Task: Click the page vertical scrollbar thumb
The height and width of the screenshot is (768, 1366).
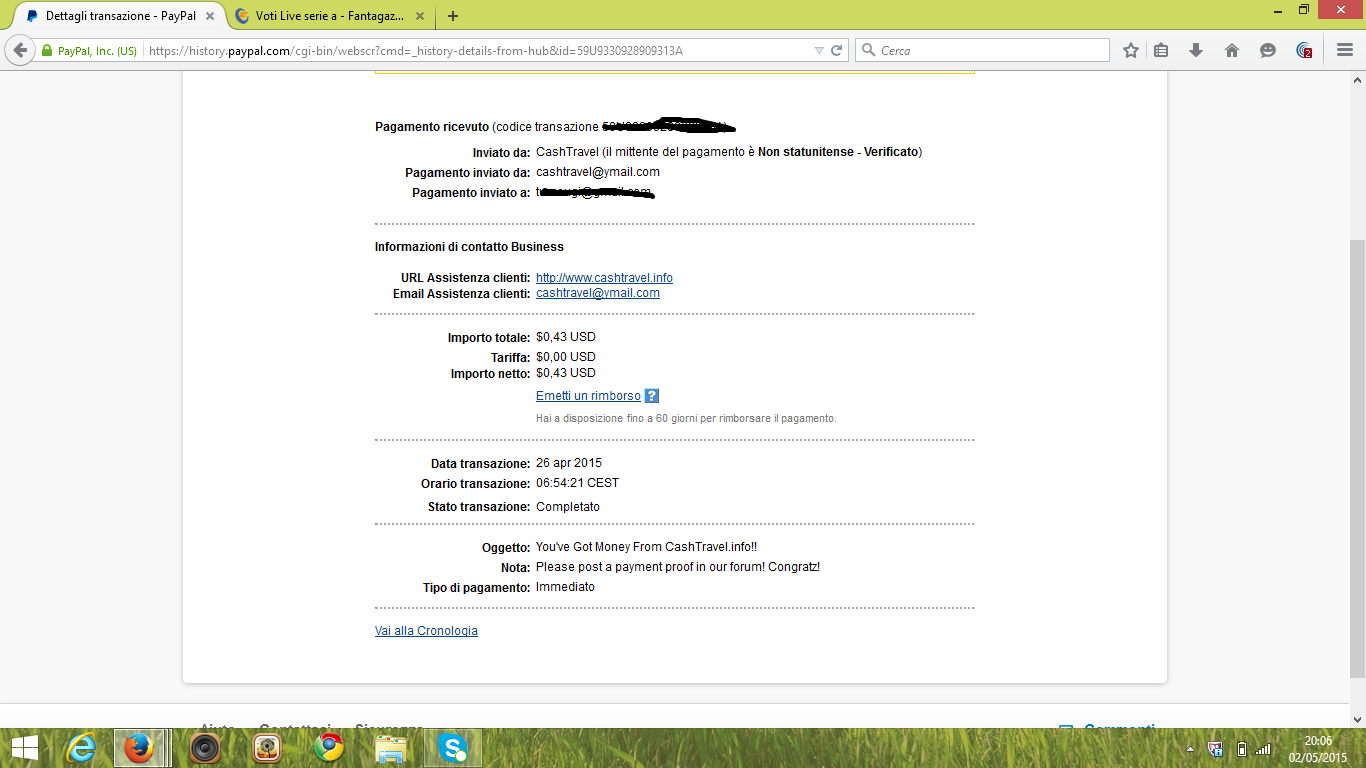Action: (x=1357, y=459)
